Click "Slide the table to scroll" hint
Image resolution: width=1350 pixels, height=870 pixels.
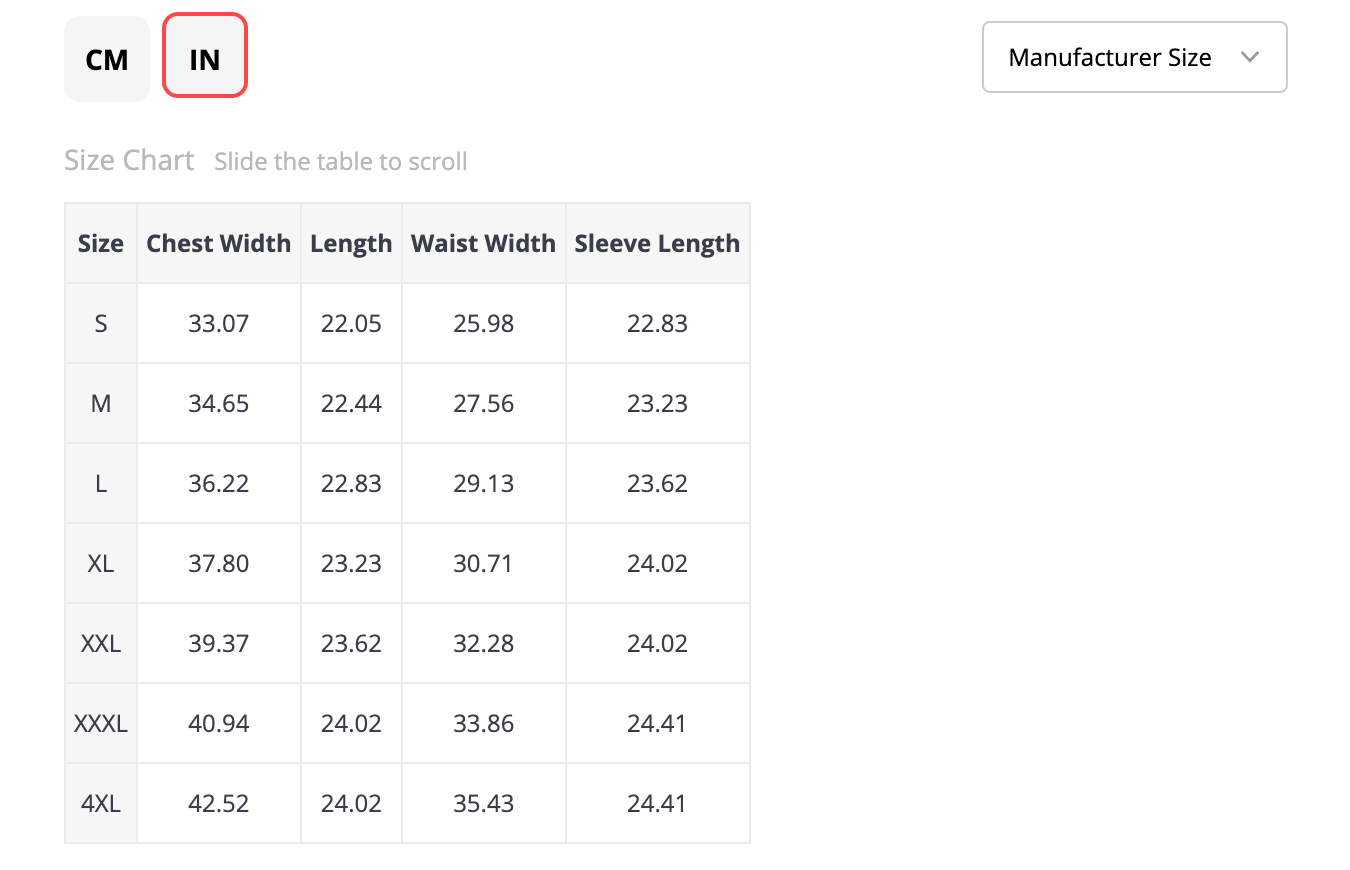340,161
